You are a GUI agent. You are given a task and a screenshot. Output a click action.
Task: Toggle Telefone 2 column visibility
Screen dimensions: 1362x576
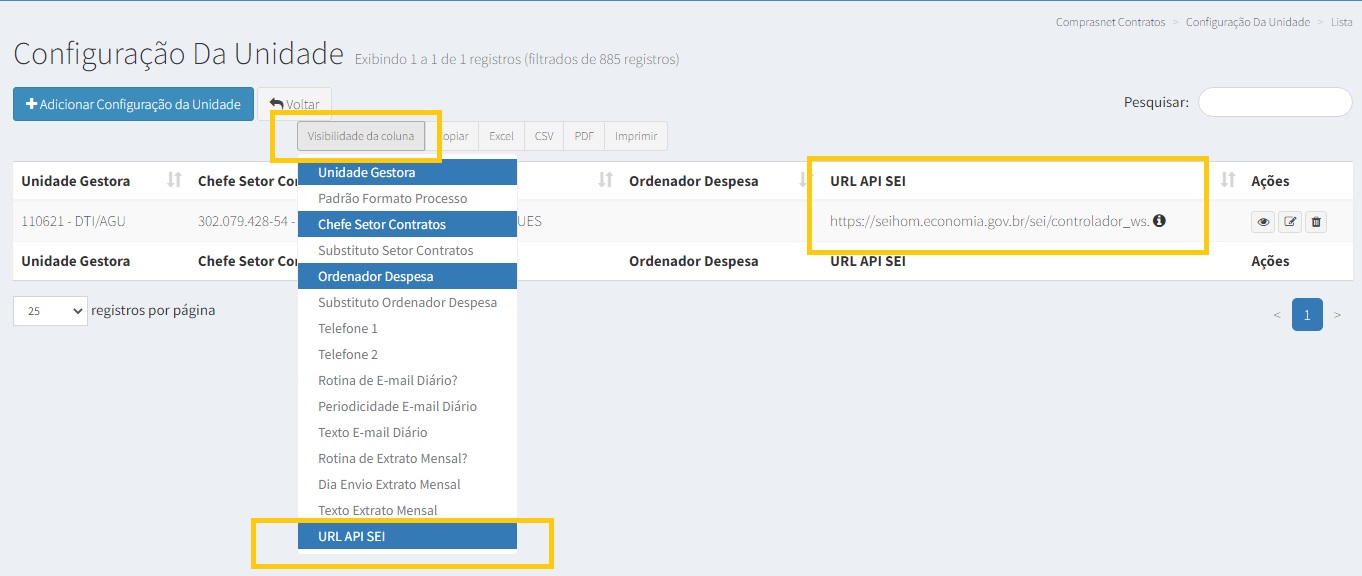point(407,354)
